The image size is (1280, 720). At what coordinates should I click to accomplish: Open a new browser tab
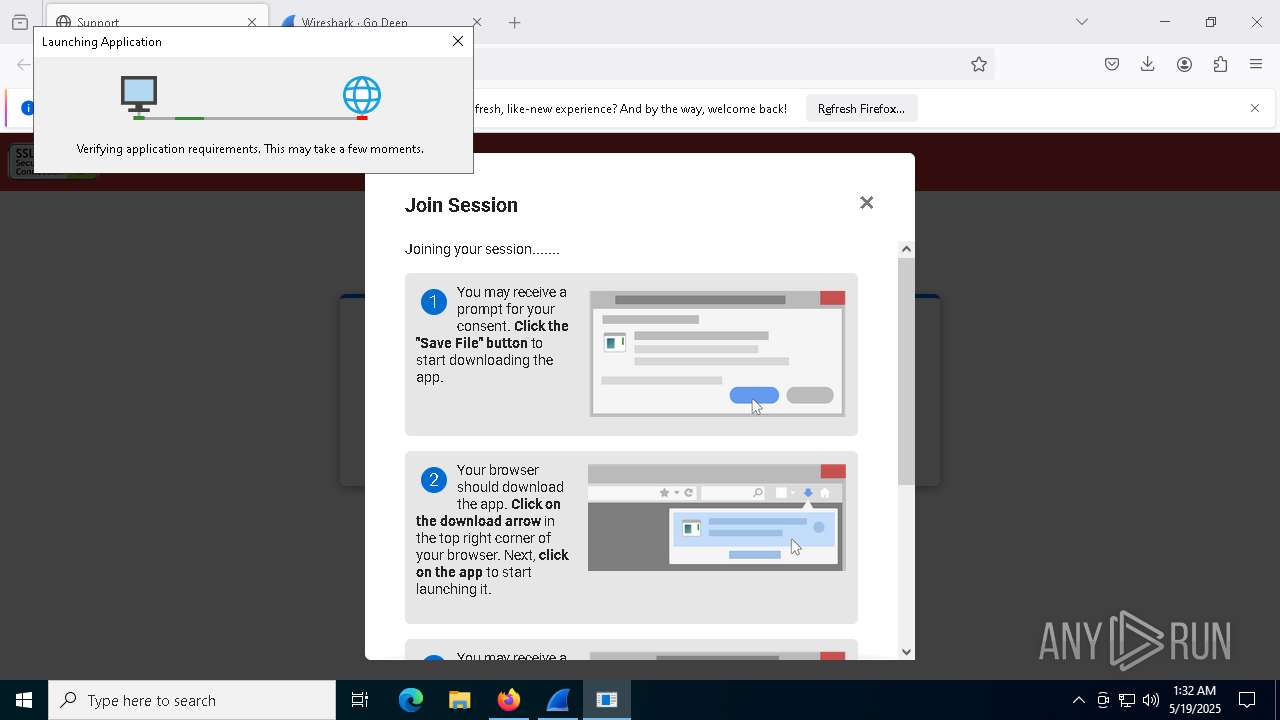[x=515, y=22]
